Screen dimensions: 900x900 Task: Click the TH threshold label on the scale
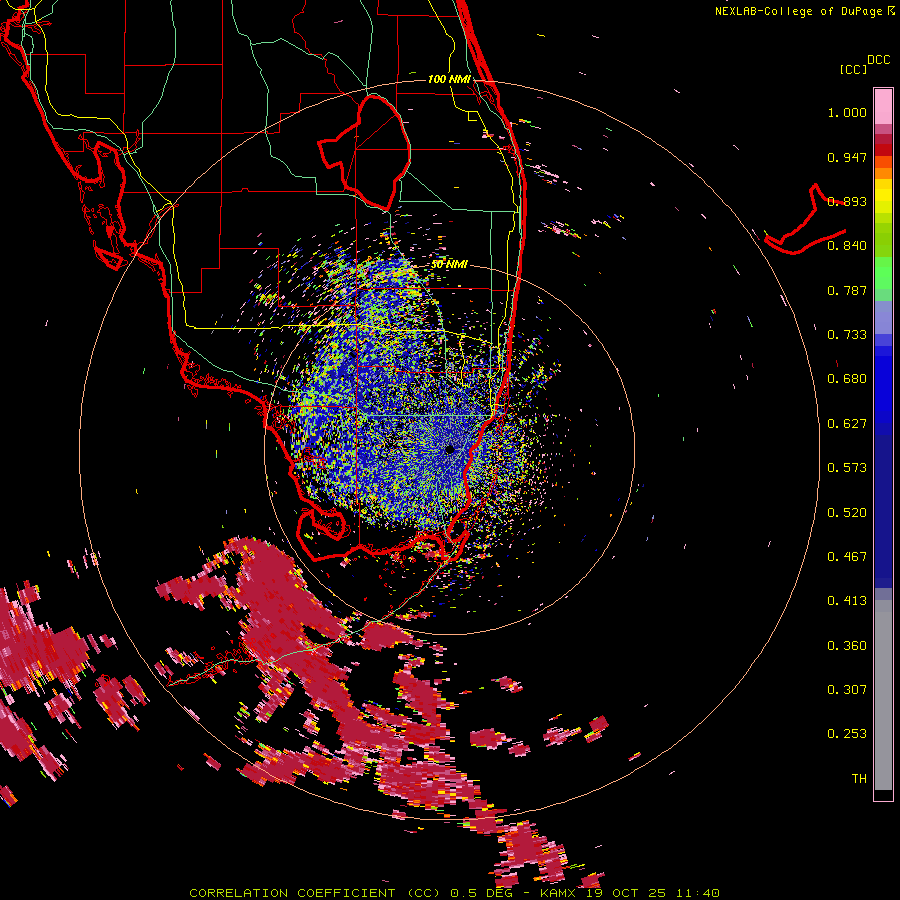(x=859, y=779)
